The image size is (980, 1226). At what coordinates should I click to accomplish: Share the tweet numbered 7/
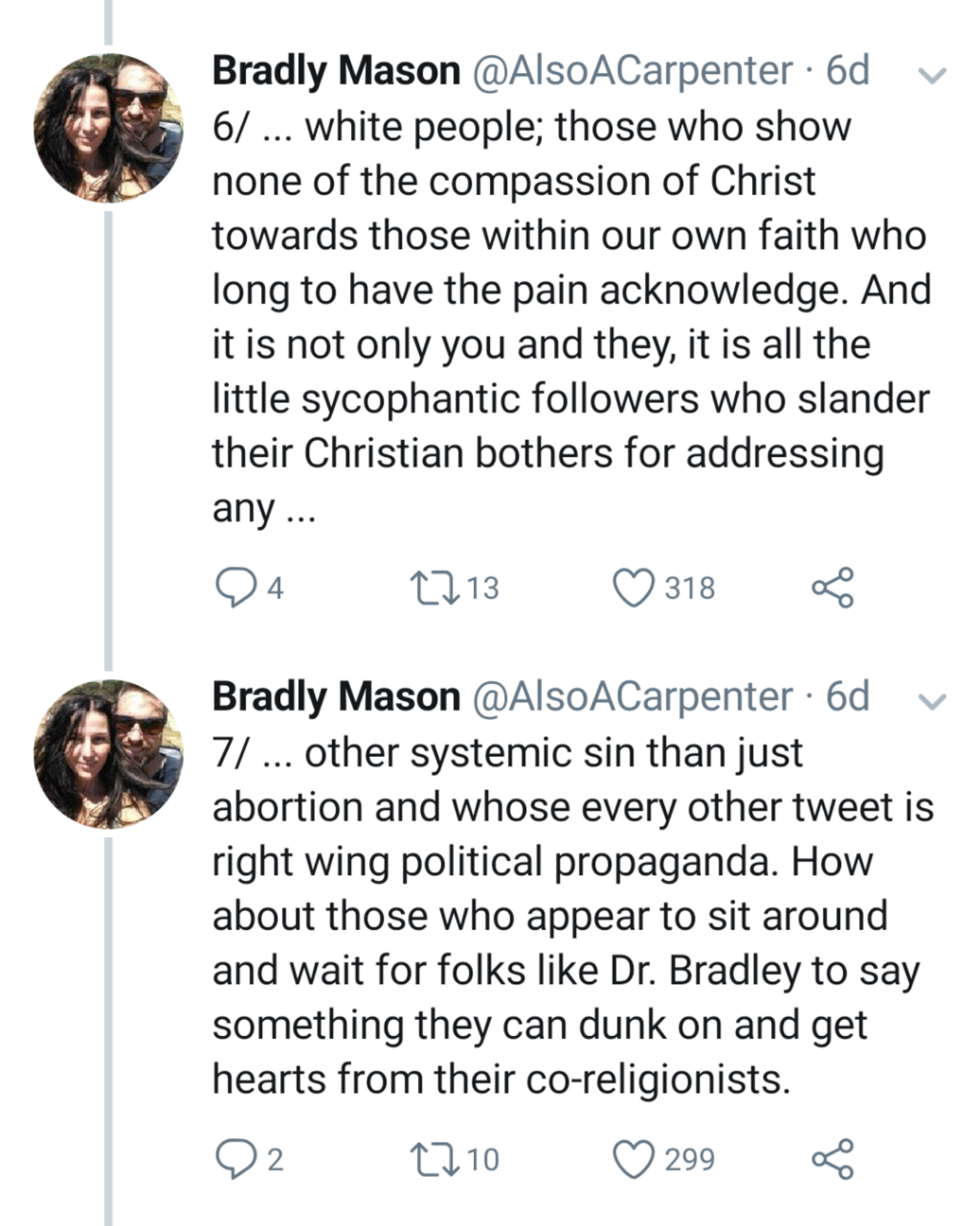(x=833, y=1159)
